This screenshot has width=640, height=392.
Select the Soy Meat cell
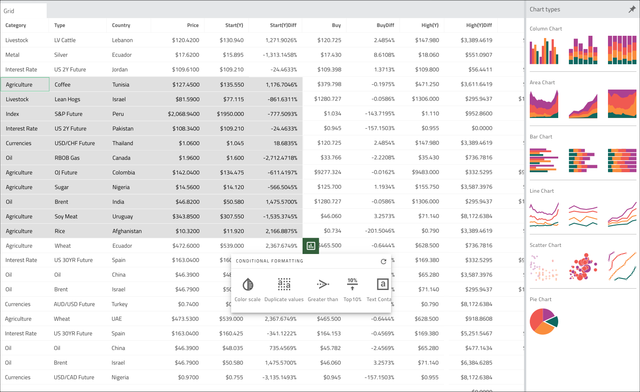click(x=66, y=216)
